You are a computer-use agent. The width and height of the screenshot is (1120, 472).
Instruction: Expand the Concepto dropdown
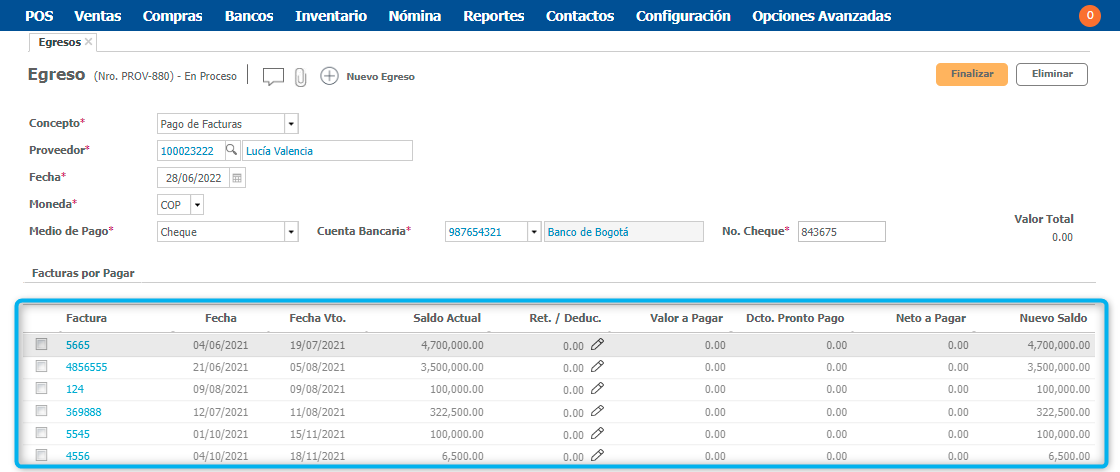tap(291, 123)
